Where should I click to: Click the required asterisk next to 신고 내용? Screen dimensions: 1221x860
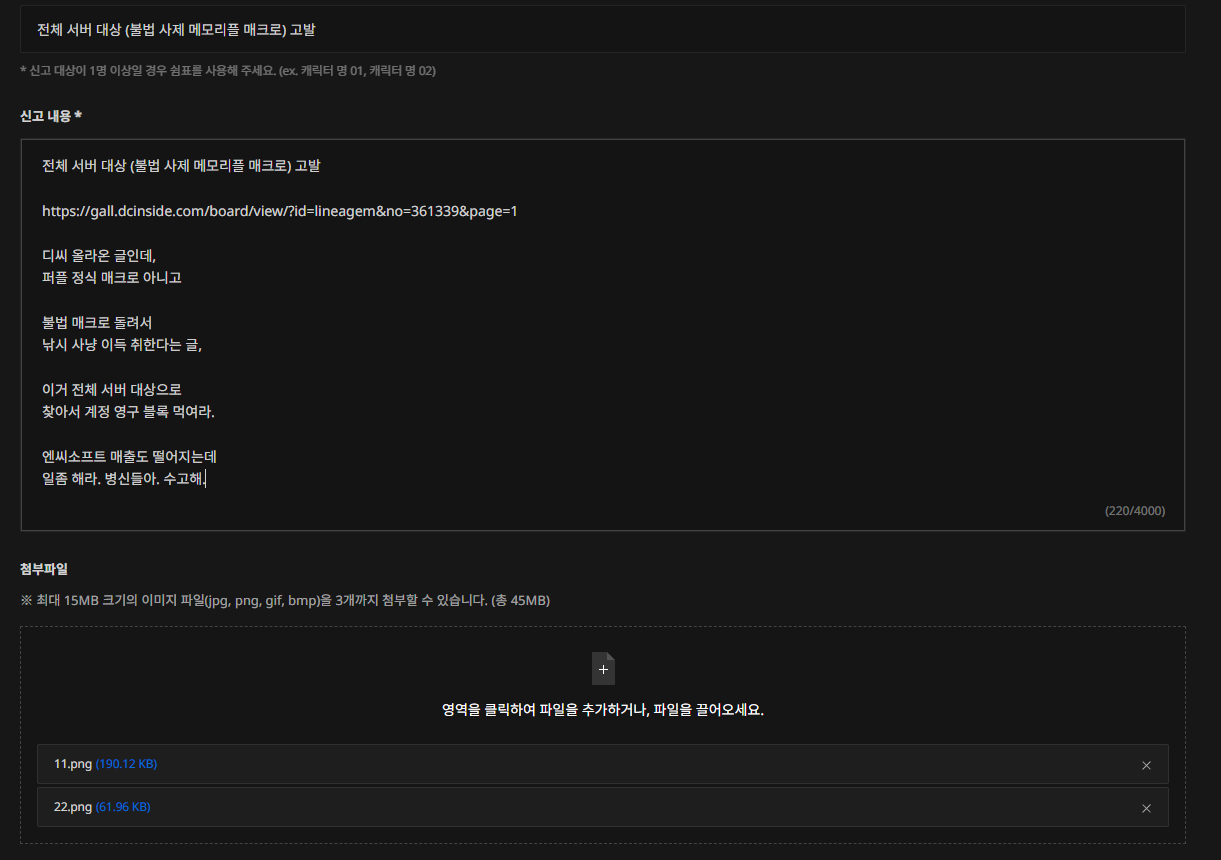point(78,114)
